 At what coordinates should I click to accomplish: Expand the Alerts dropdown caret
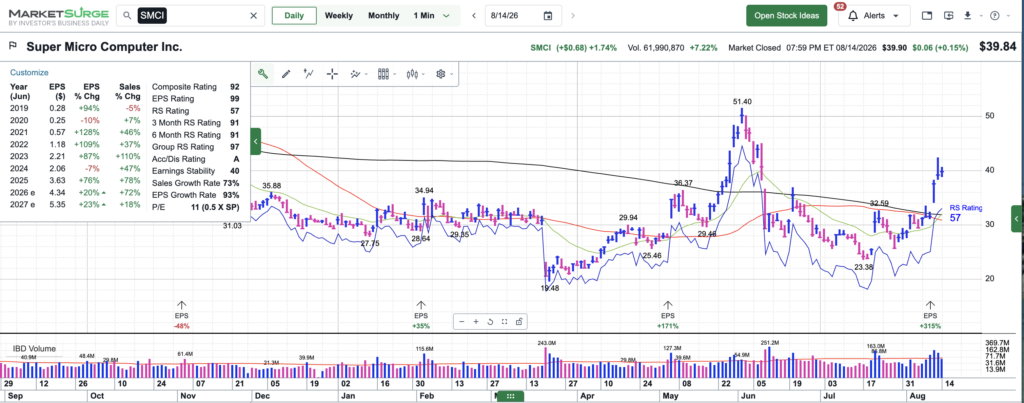tap(895, 16)
